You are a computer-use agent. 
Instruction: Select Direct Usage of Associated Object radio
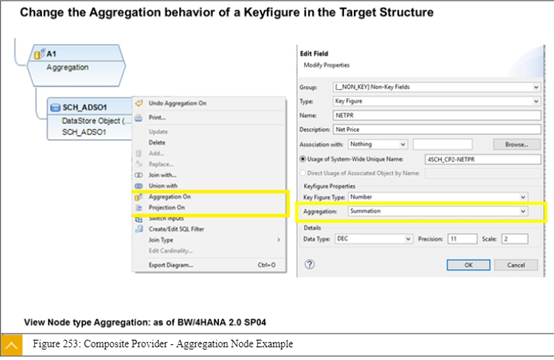coord(302,173)
